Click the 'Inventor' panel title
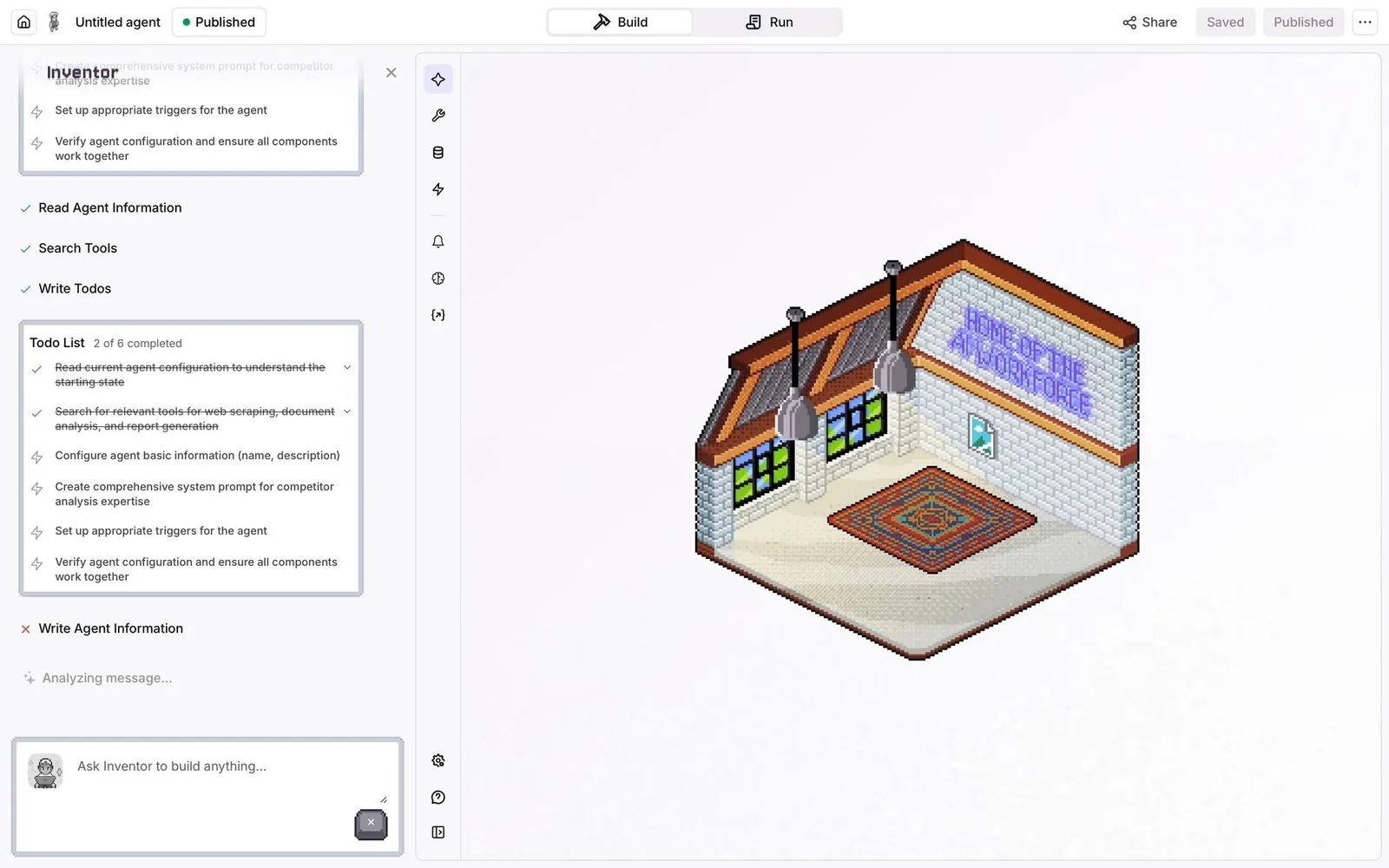Screen dimensions: 1389x868 click(82, 73)
